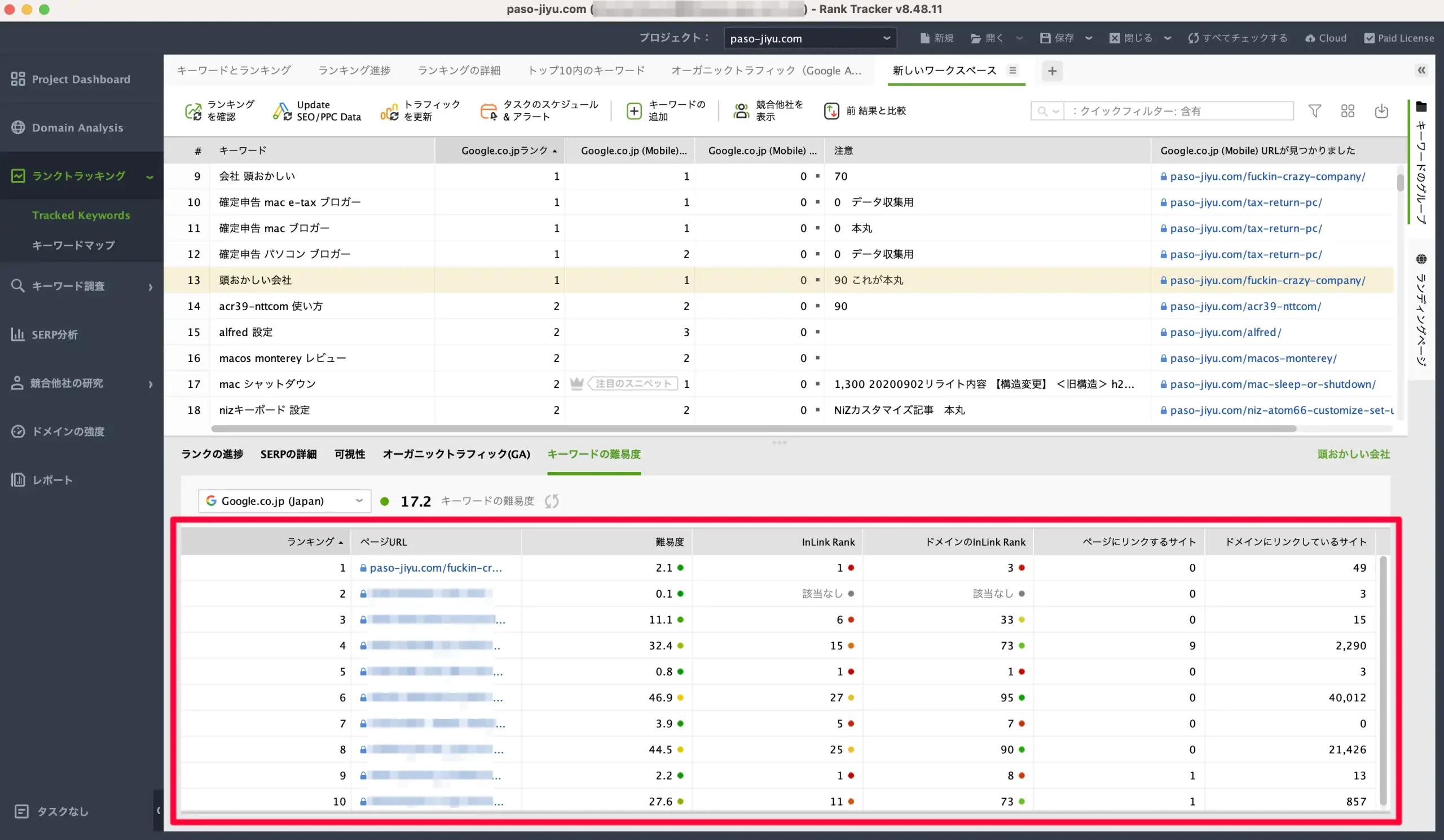This screenshot has height=840, width=1444.
Task: Open quick filter search type dropdown
Action: (x=1047, y=111)
